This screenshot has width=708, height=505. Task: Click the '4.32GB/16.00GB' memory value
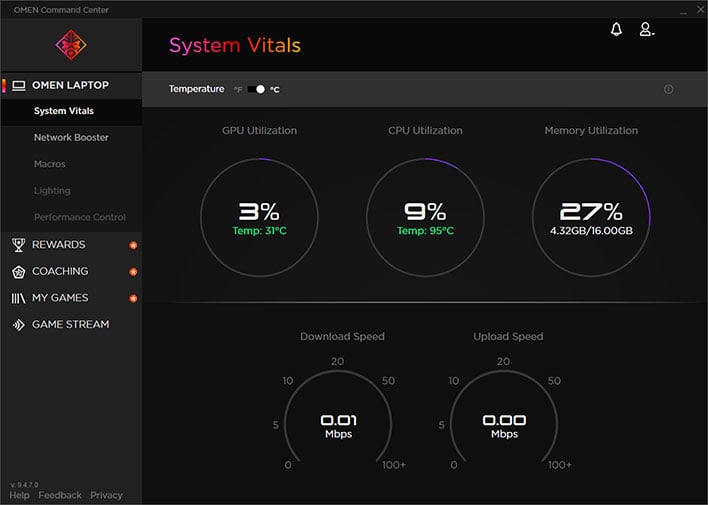click(x=591, y=231)
